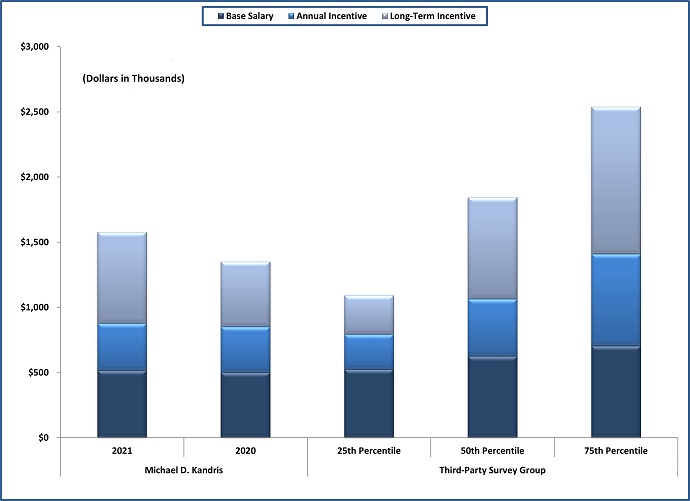Viewport: 690px width, 501px height.
Task: Click the Michael D. Kandris group label
Action: coord(183,470)
